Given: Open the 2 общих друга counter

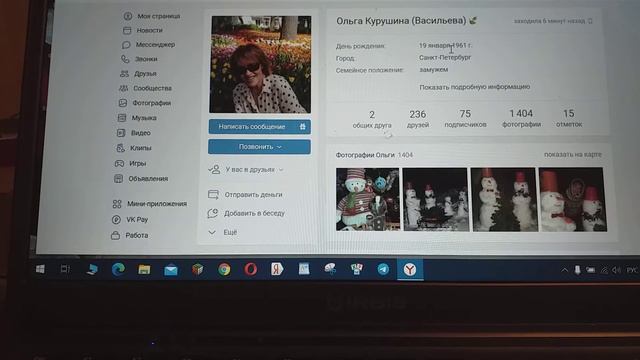Looking at the screenshot, I should (x=372, y=119).
